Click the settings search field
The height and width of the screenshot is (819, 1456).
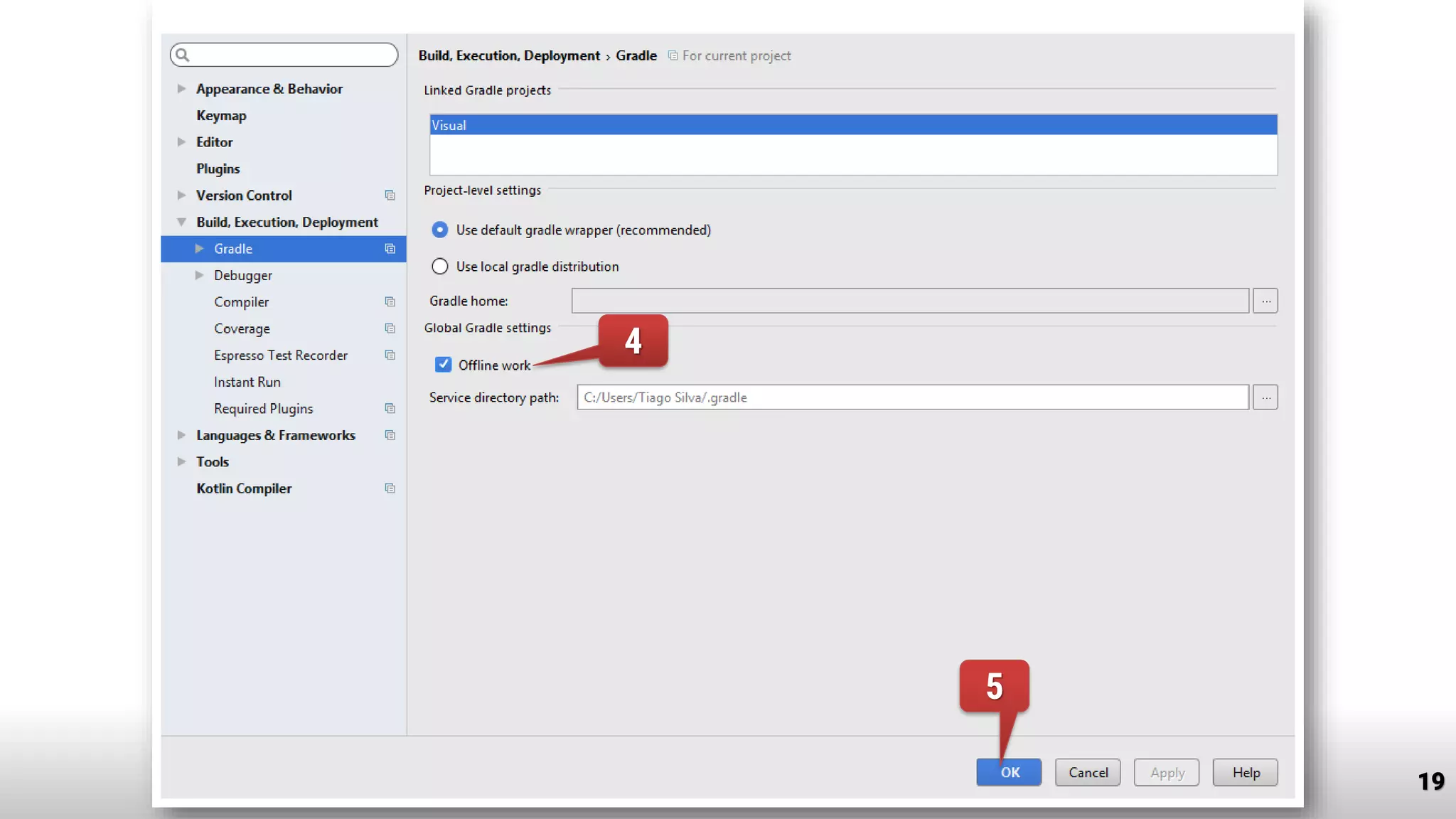click(x=291, y=55)
